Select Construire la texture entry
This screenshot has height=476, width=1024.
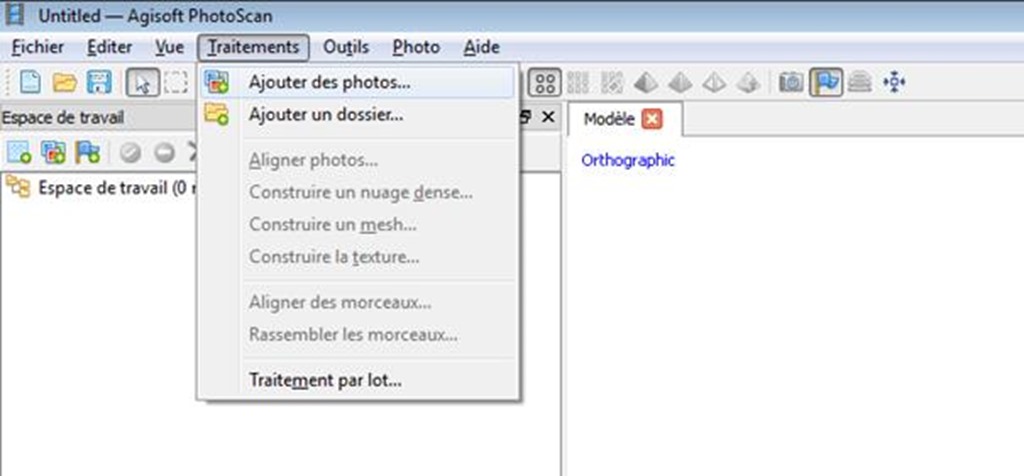click(357, 257)
